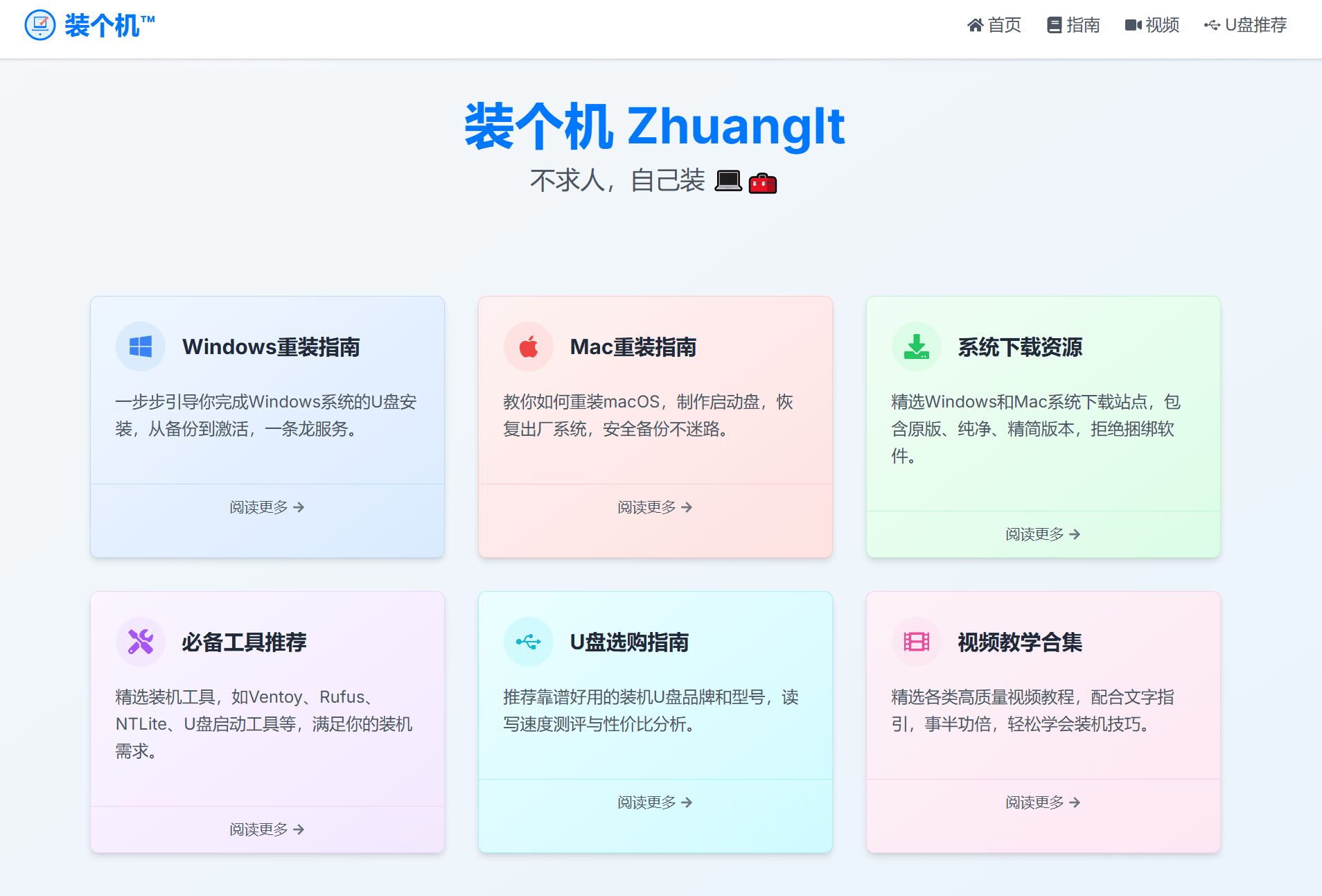Viewport: 1322px width, 896px height.
Task: Click 阅读更多 under Mac重装指南
Action: 655,507
